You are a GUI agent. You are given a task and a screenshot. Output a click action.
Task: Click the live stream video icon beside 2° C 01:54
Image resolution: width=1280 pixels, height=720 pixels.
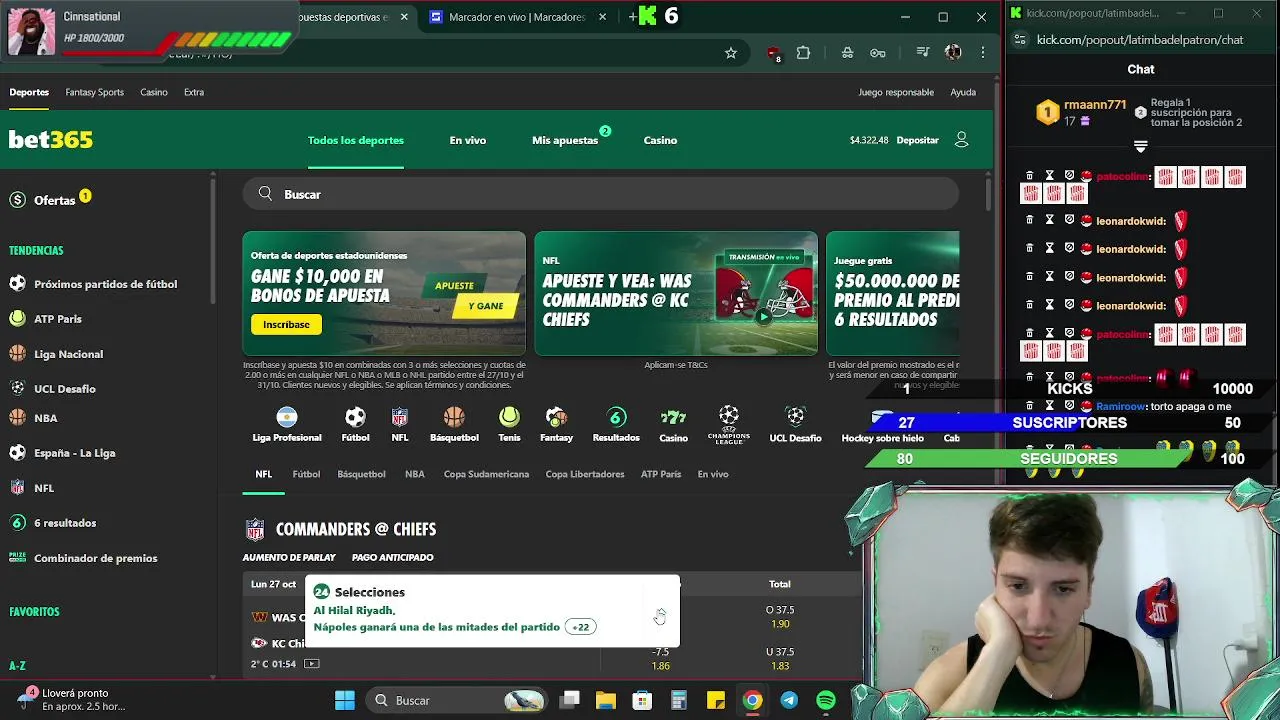(x=311, y=664)
